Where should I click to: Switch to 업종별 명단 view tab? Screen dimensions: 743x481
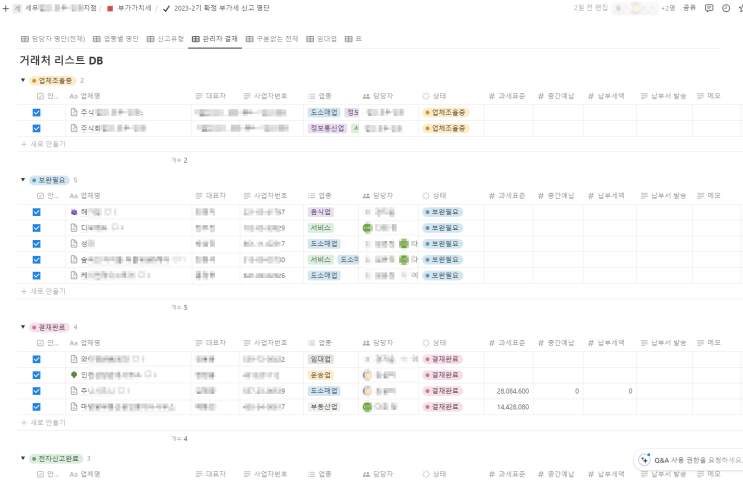(x=116, y=39)
